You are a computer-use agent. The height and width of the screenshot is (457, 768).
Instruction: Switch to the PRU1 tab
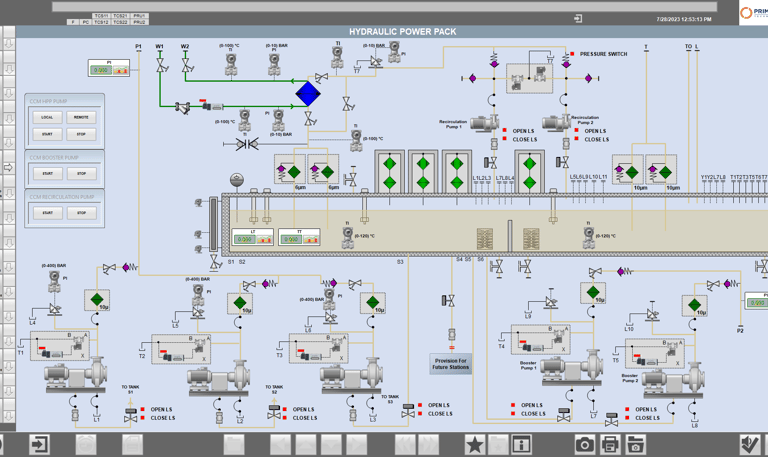(x=140, y=16)
